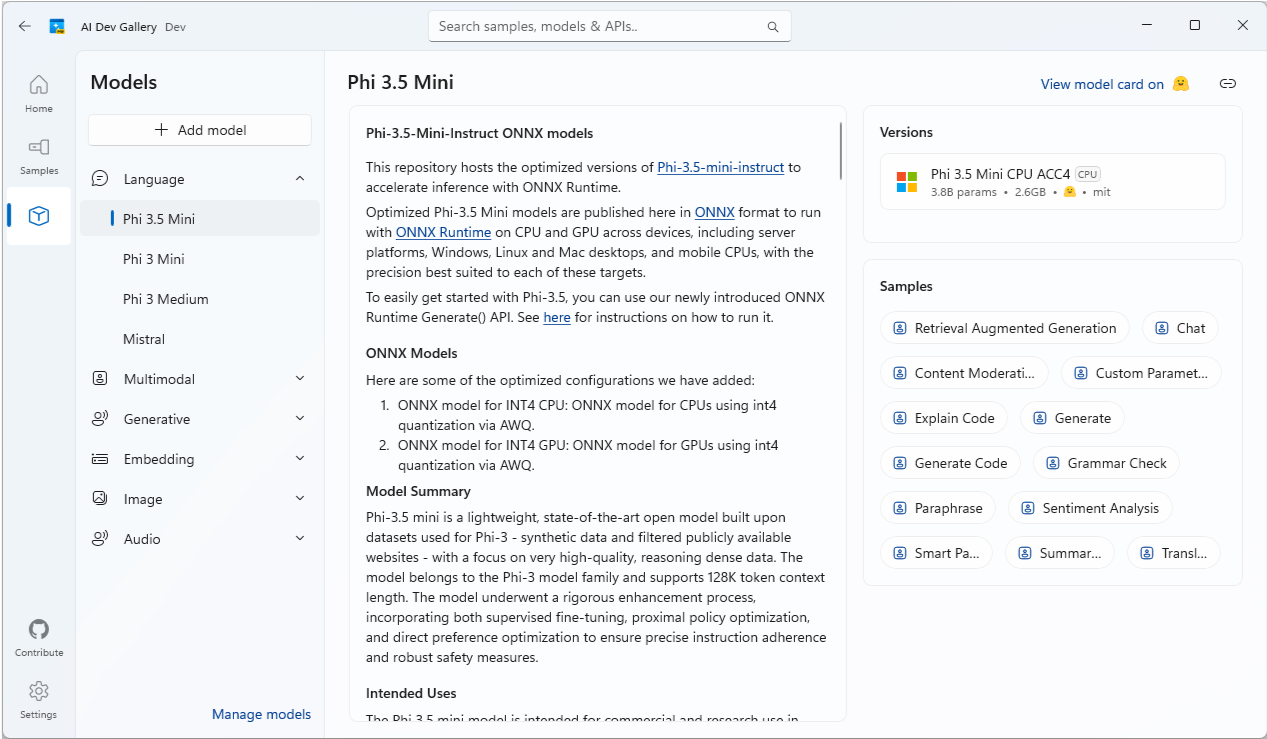The image size is (1267, 739).
Task: Expand the Generative category
Action: (300, 419)
